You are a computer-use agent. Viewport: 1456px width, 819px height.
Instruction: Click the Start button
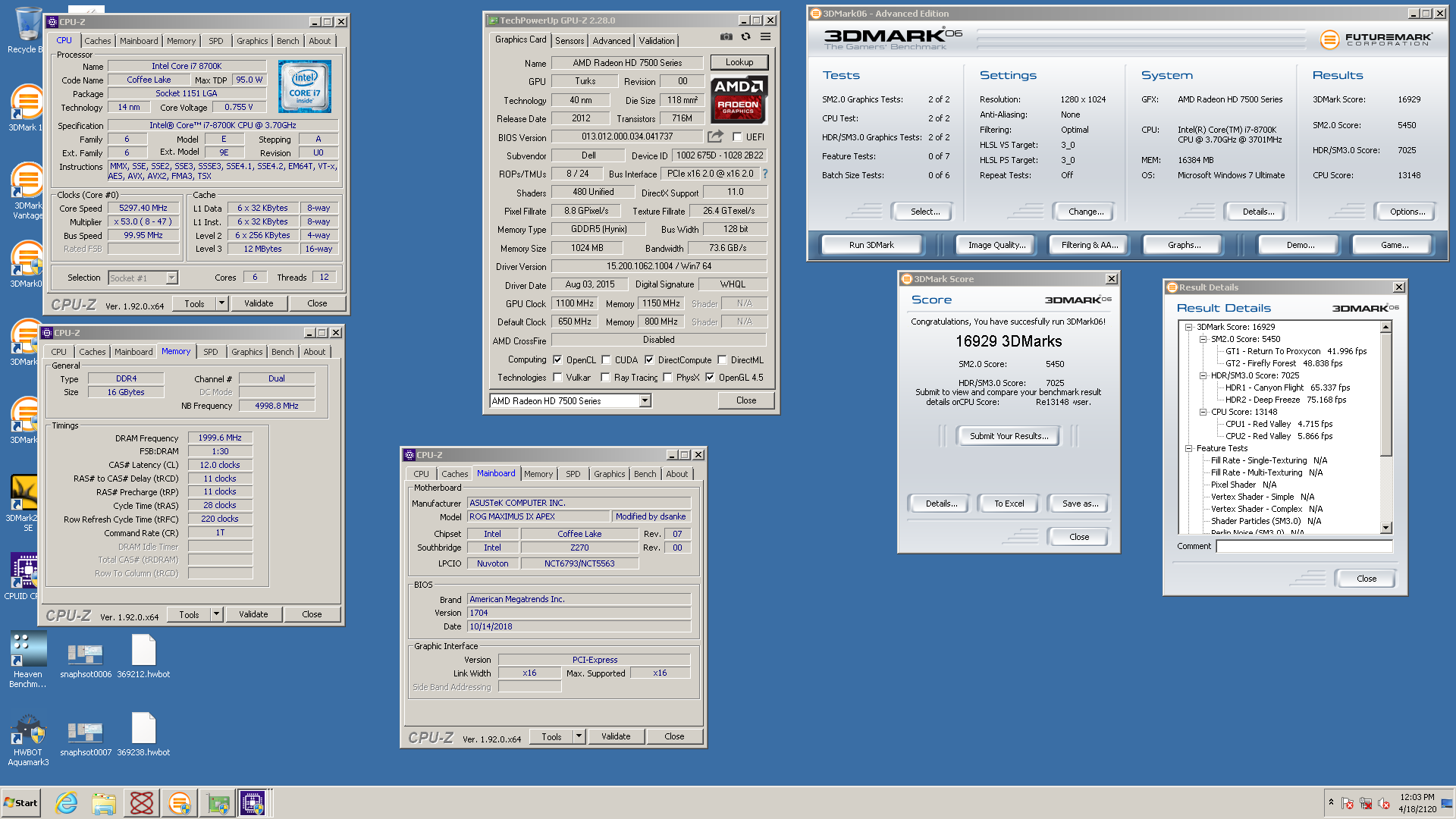tap(21, 803)
